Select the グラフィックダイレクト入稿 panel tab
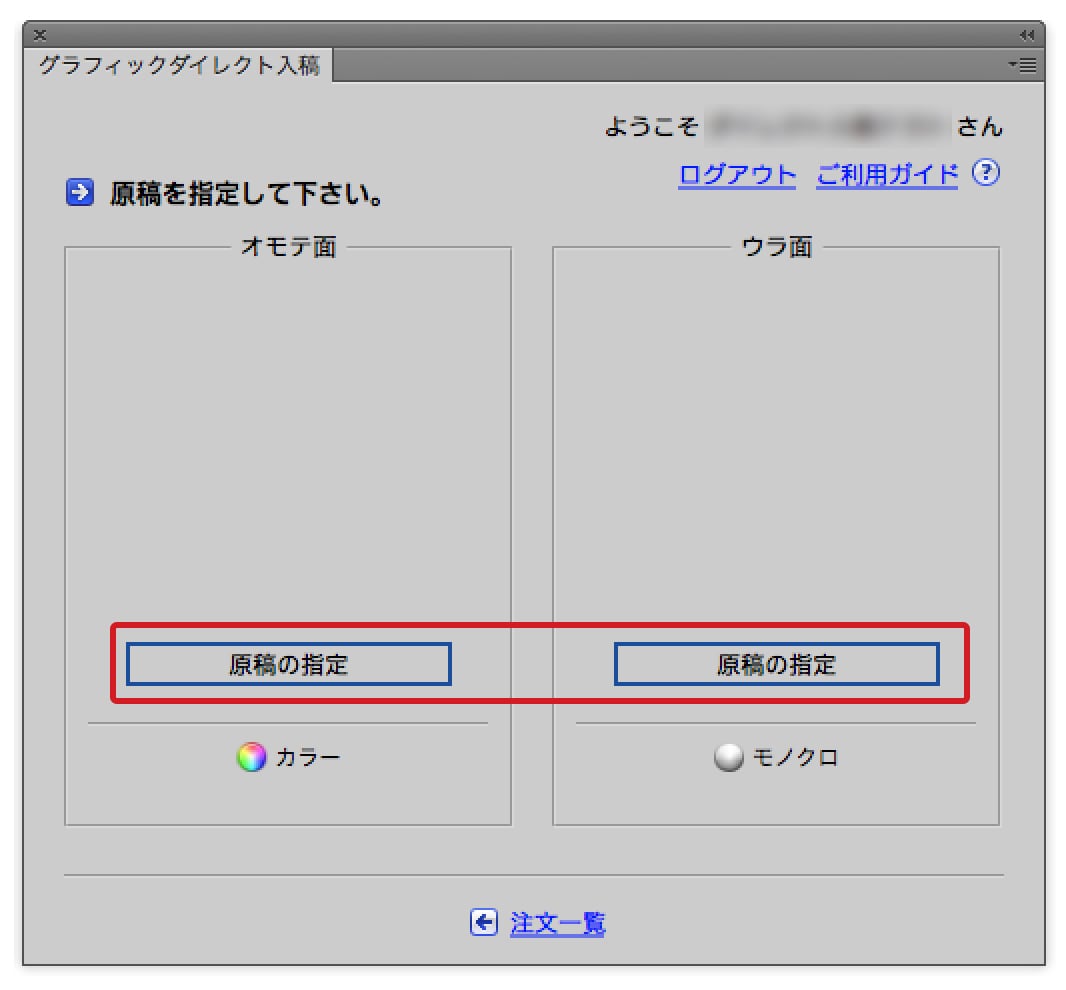The height and width of the screenshot is (990, 1066). pos(178,66)
